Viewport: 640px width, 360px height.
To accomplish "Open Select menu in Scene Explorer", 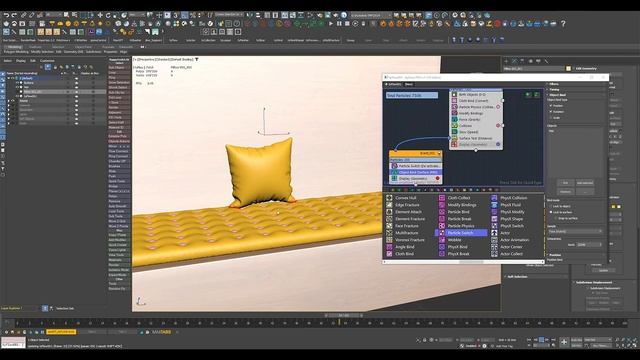I will click(7, 61).
